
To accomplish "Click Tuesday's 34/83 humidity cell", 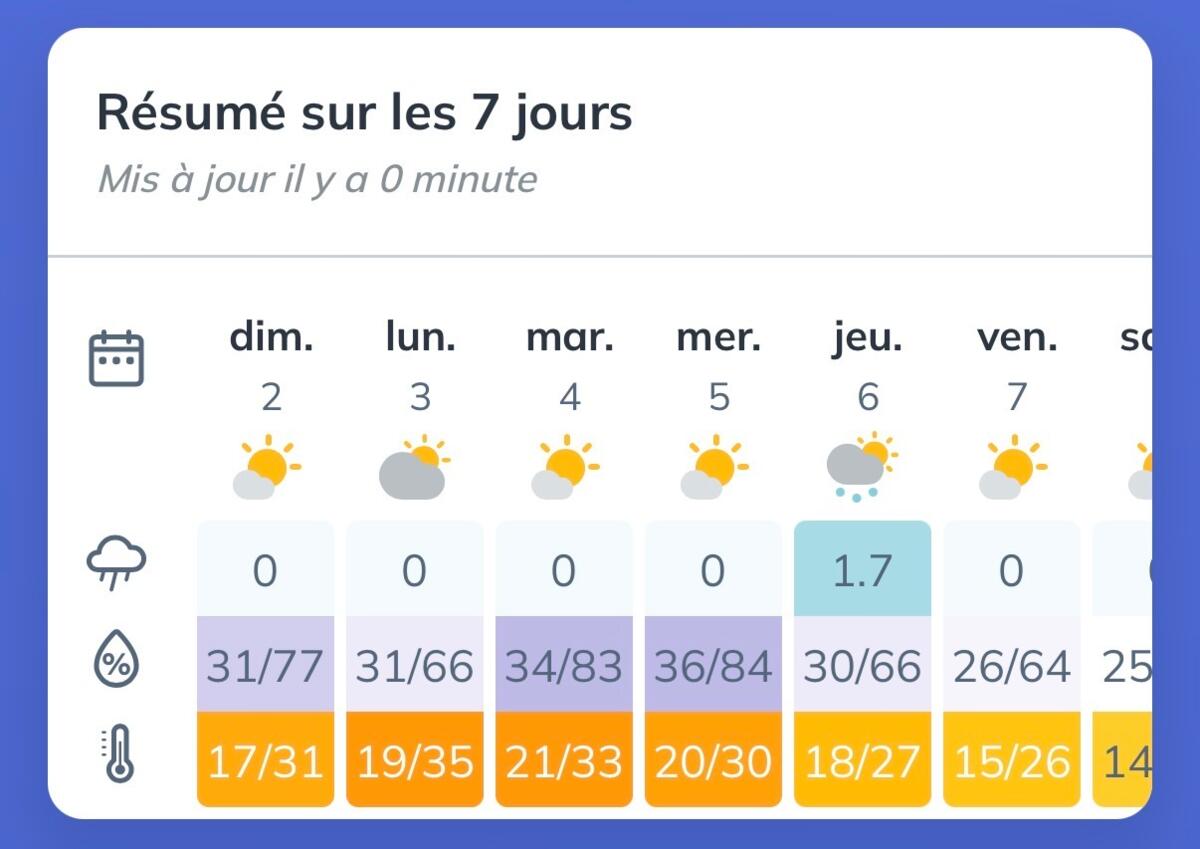I will coord(564,664).
